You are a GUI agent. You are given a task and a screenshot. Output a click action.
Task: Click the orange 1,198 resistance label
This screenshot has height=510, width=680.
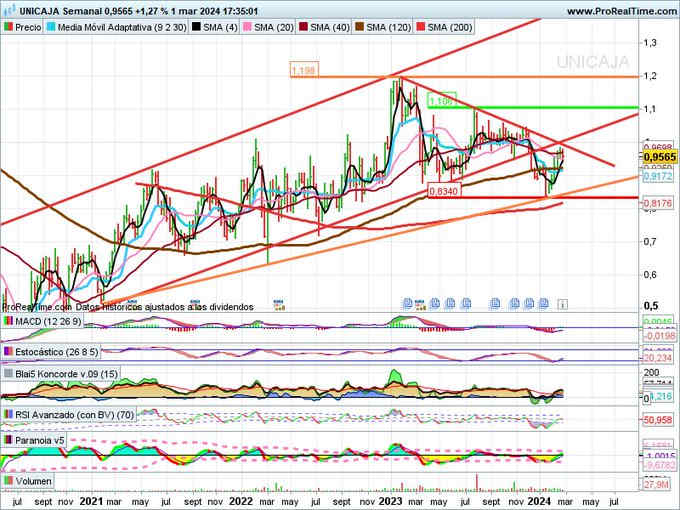(x=304, y=70)
